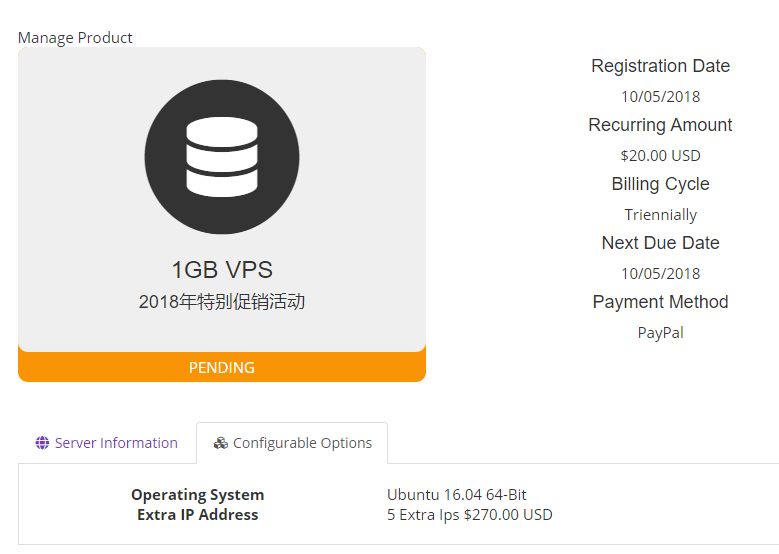Switch to the Configurable Options tab
Screen dimensions: 779x554
coord(292,443)
